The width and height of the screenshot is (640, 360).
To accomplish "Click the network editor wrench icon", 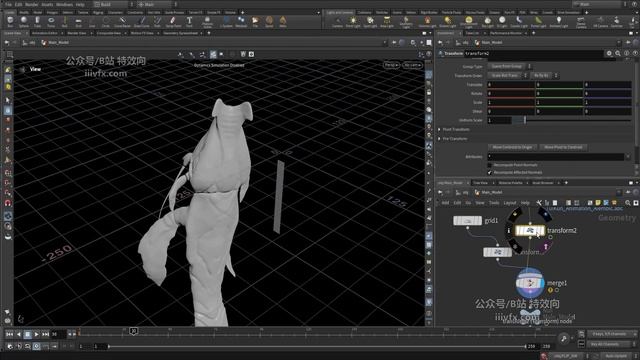I will (539, 202).
